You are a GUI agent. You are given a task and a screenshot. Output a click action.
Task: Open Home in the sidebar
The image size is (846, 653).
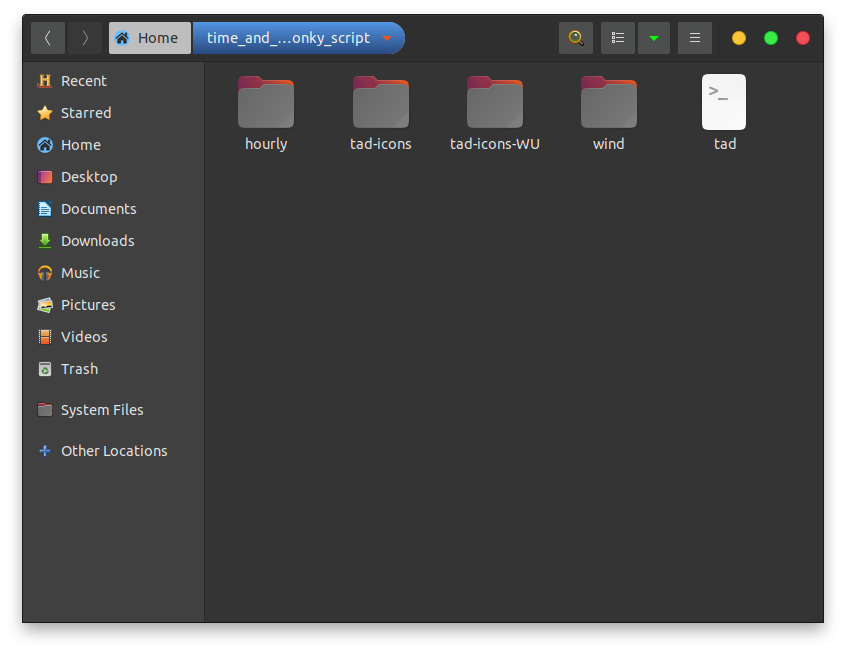click(x=113, y=145)
